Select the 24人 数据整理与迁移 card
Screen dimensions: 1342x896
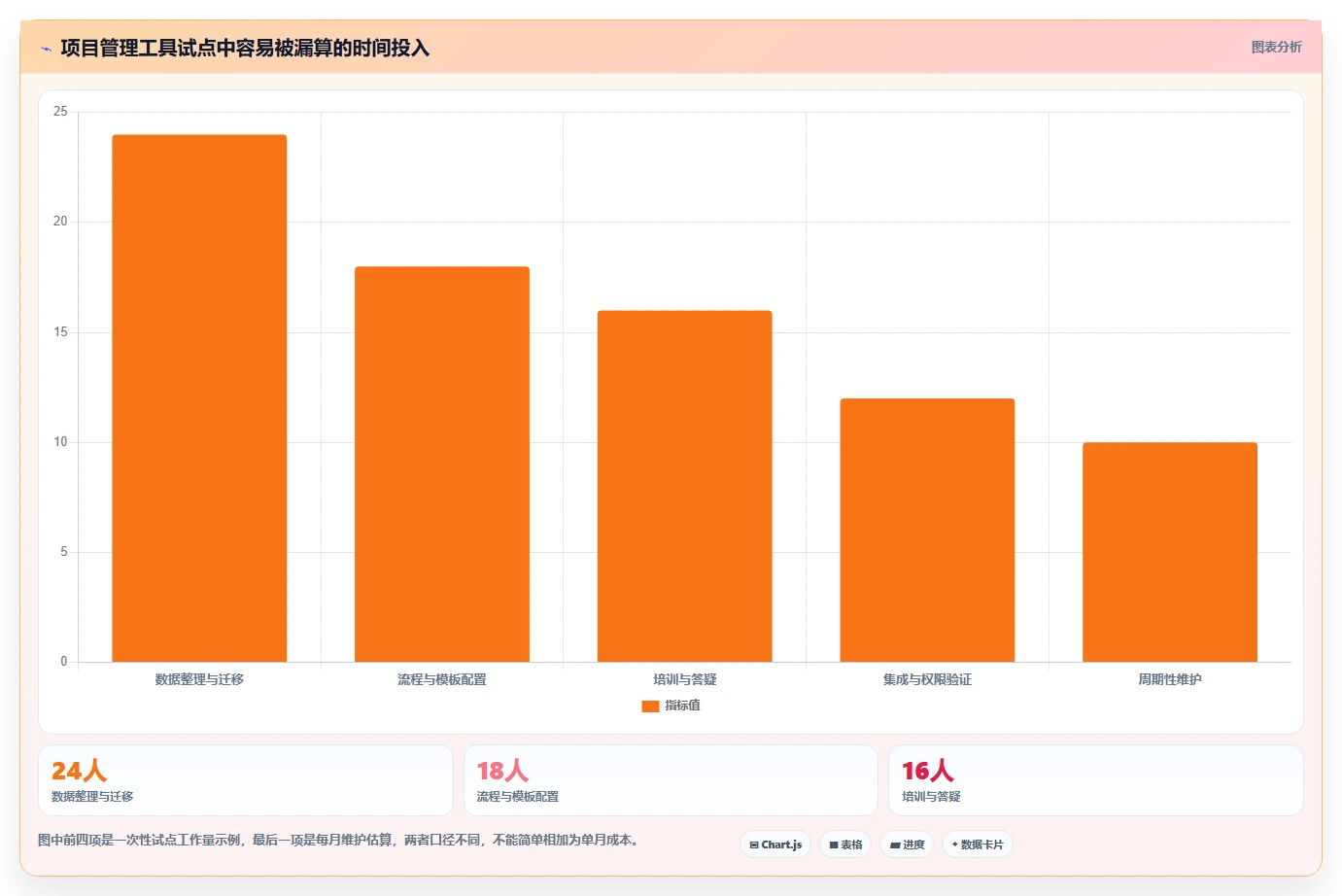coord(246,780)
